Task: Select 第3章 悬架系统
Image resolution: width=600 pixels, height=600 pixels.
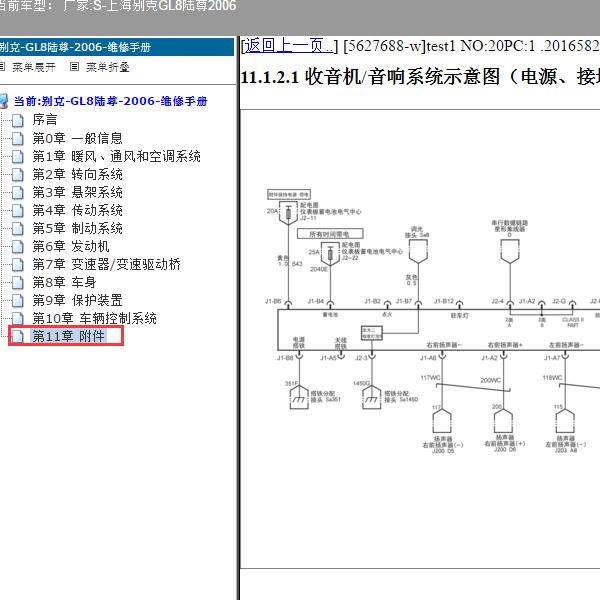Action: point(77,192)
